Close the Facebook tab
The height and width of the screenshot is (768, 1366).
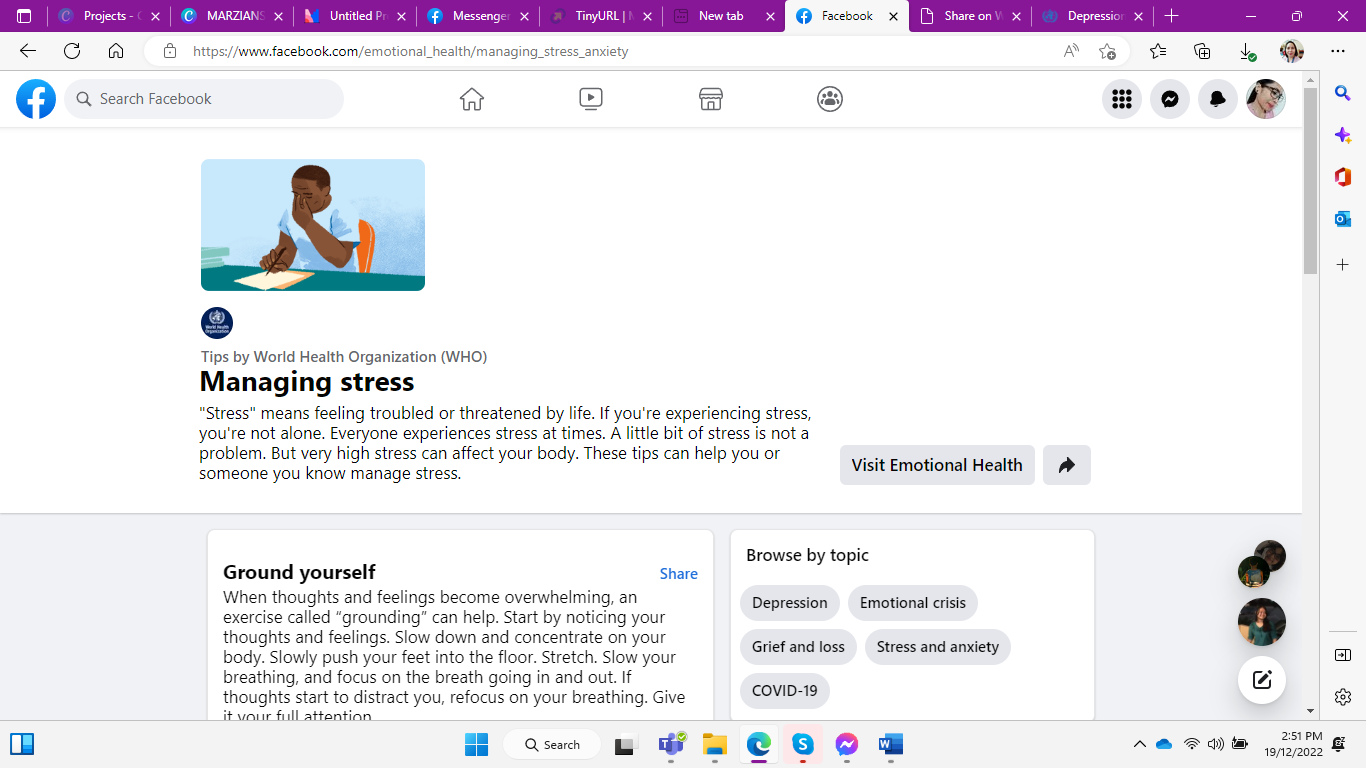coord(894,16)
